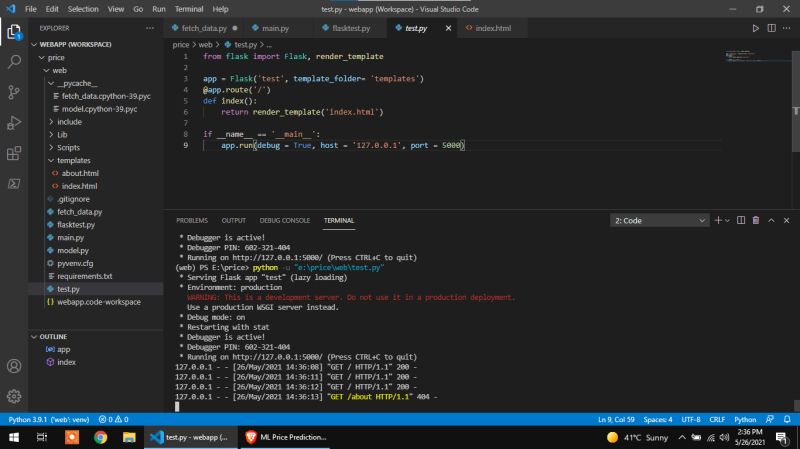Click the feedback icon in status bar

[770, 419]
